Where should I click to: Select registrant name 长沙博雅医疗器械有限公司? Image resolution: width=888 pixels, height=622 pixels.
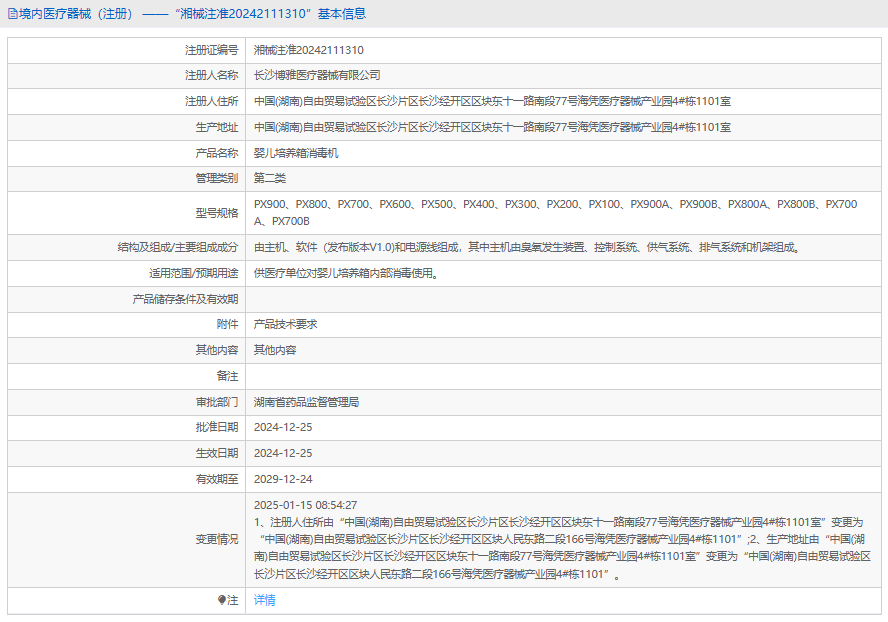317,75
